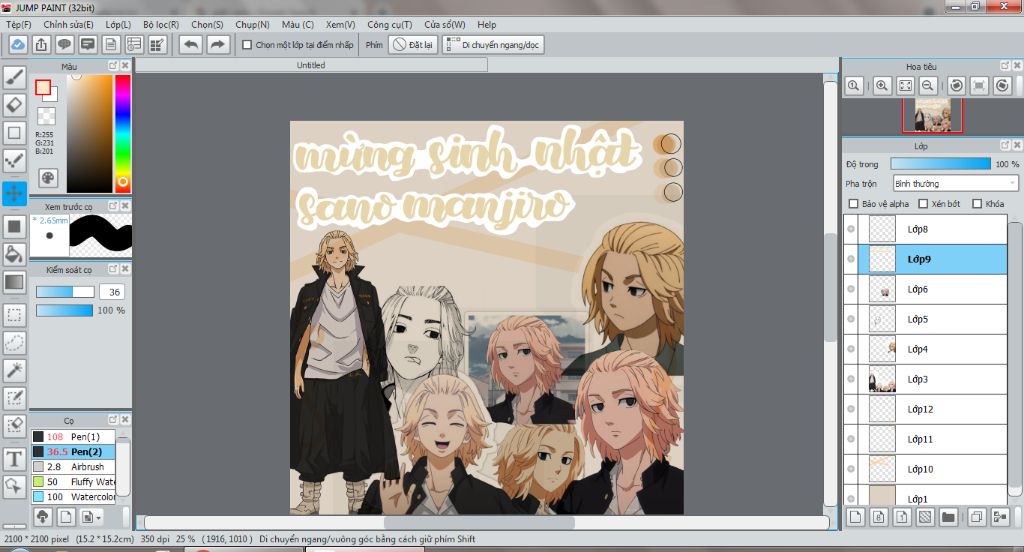Choose the Lasso selection tool
The height and width of the screenshot is (552, 1024).
pos(14,342)
